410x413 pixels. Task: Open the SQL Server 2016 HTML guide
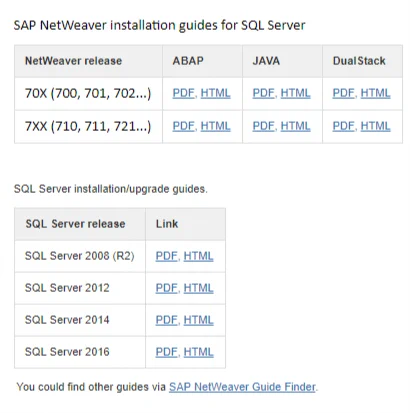click(198, 352)
